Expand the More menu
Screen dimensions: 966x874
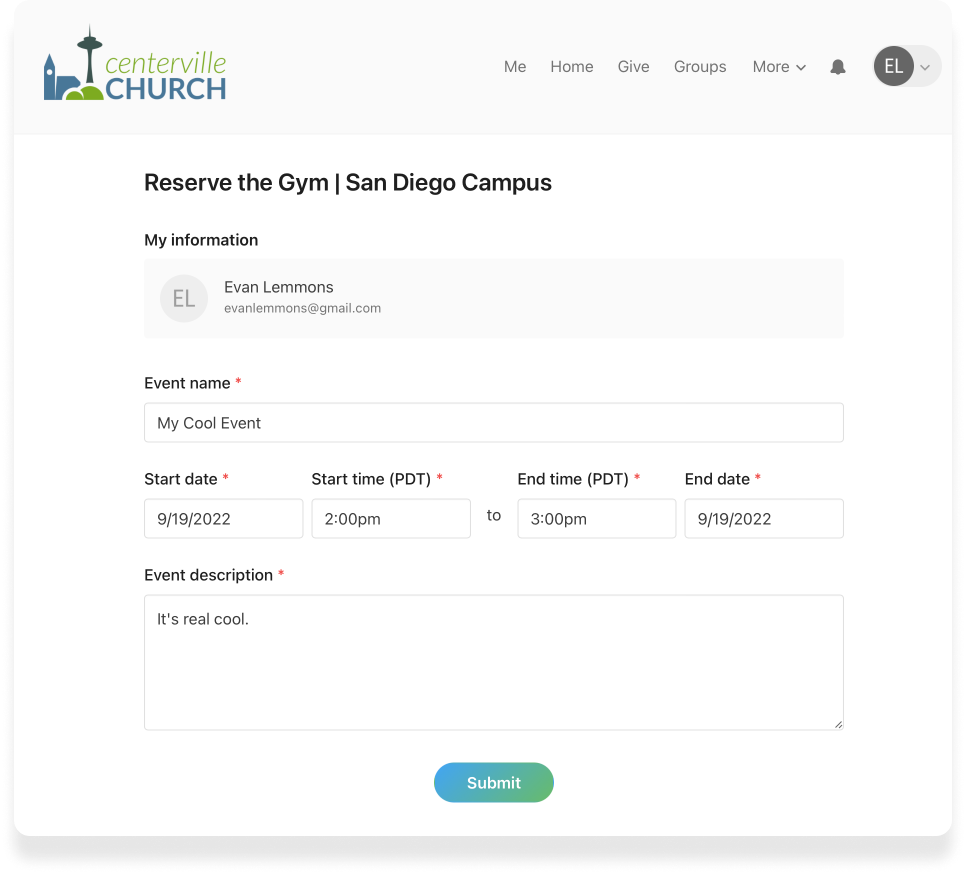pyautogui.click(x=779, y=67)
